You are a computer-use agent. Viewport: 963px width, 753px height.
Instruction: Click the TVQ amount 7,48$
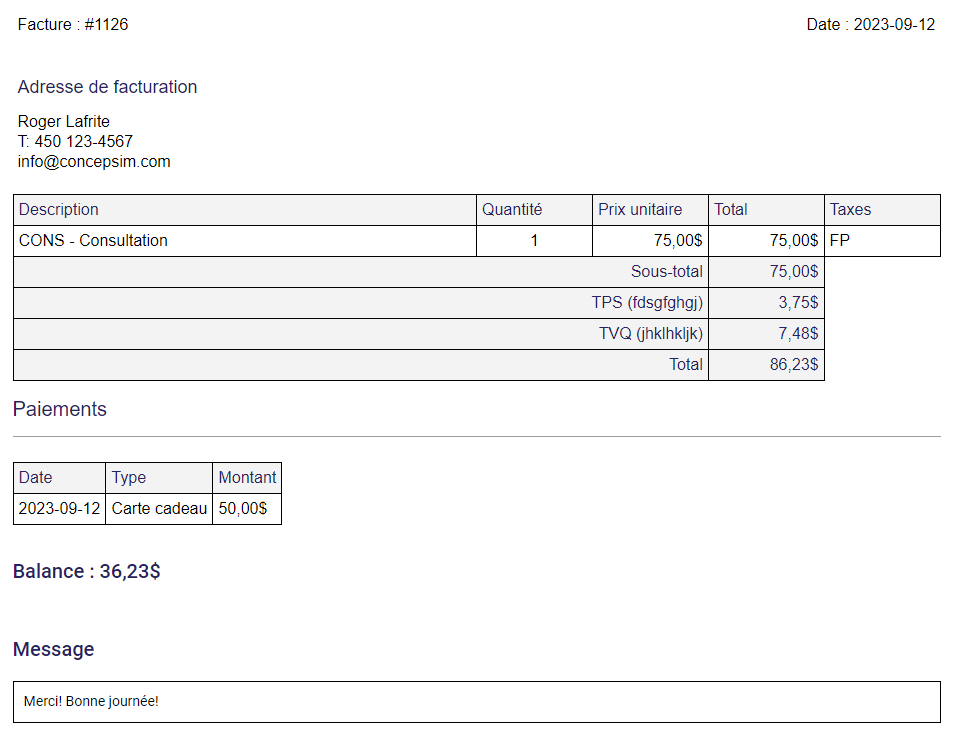click(798, 334)
